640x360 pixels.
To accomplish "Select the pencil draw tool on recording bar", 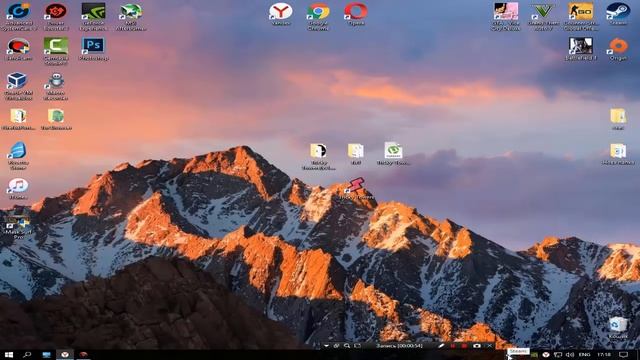I will point(441,346).
